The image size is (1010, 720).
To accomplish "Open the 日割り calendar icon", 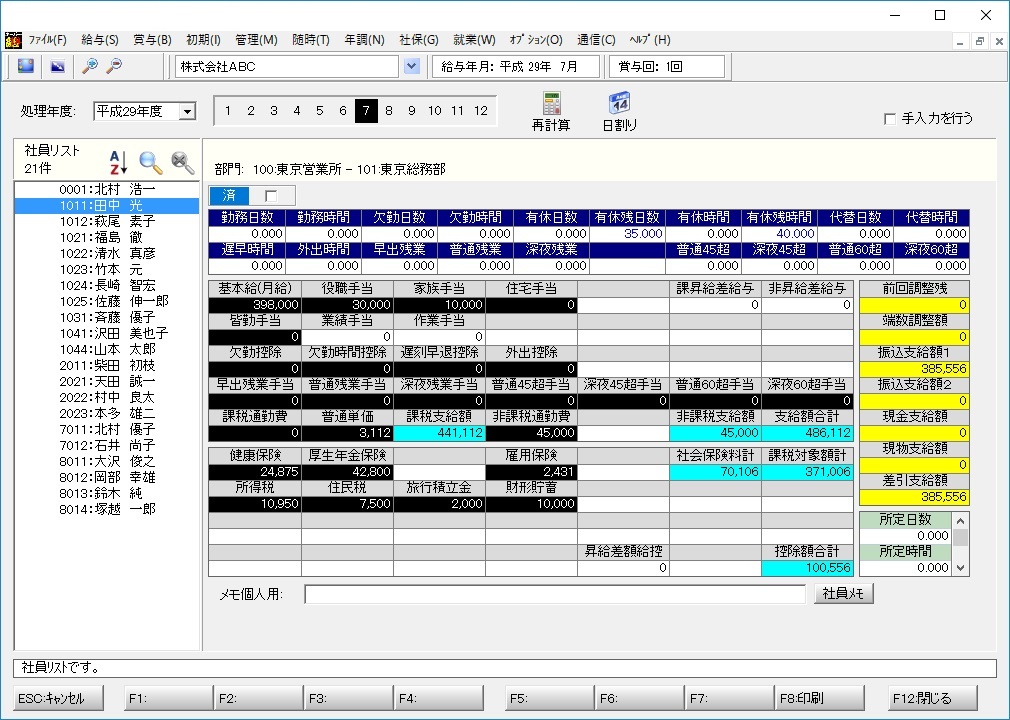I will click(619, 104).
